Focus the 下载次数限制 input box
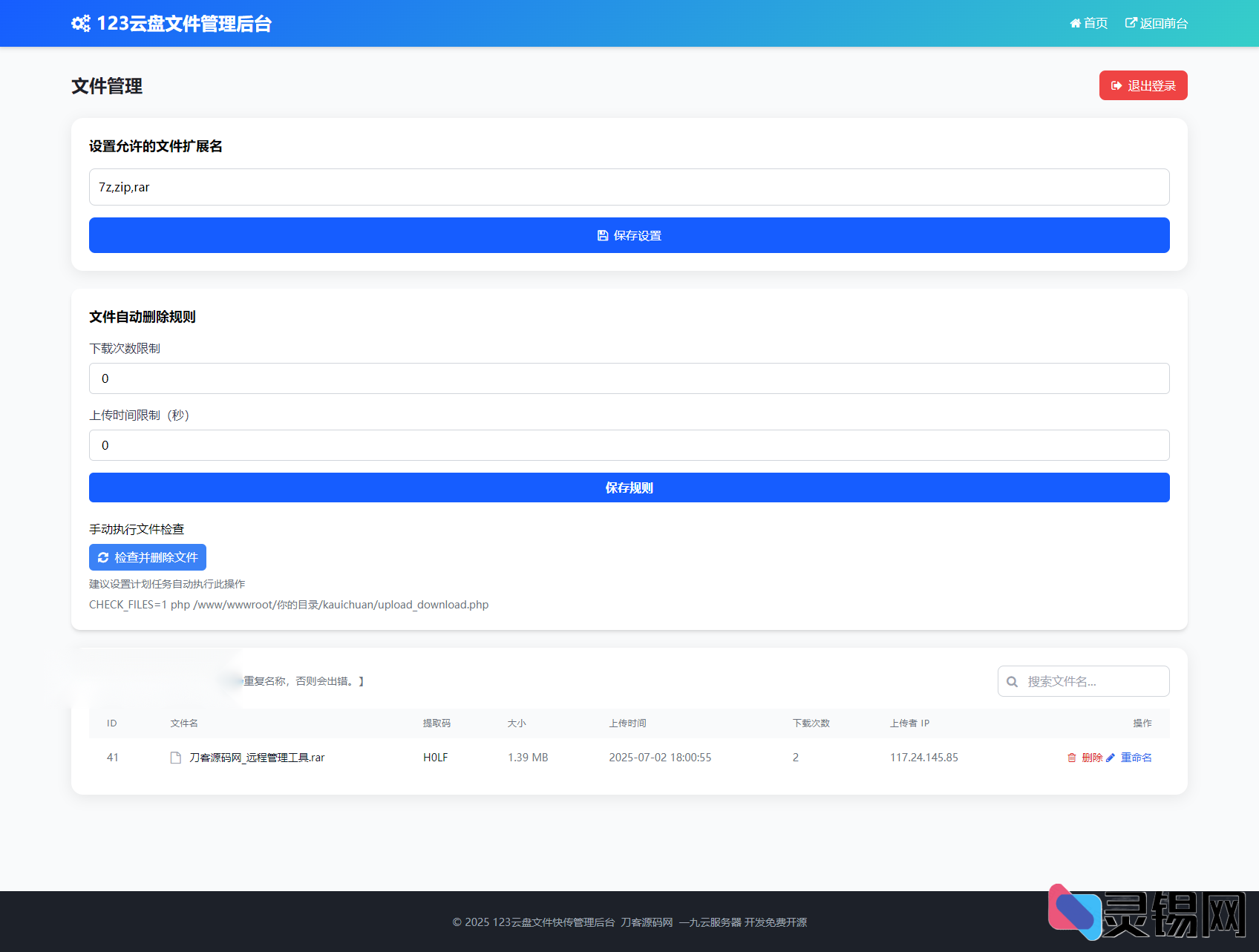The height and width of the screenshot is (952, 1259). point(629,378)
